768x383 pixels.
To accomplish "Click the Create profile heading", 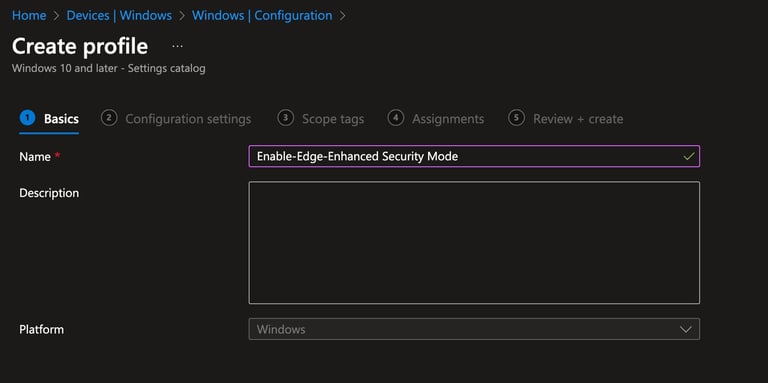I will pos(80,47).
